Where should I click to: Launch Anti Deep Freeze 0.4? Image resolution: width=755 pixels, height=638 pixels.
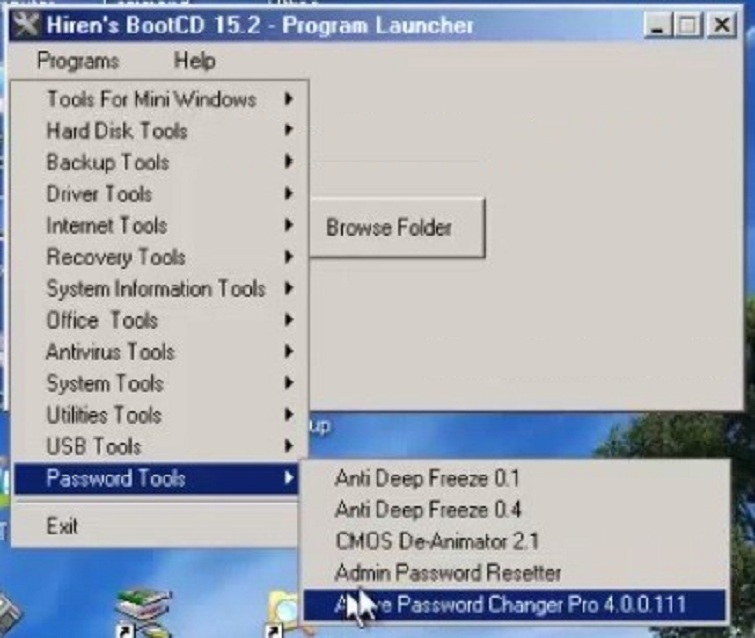[428, 510]
